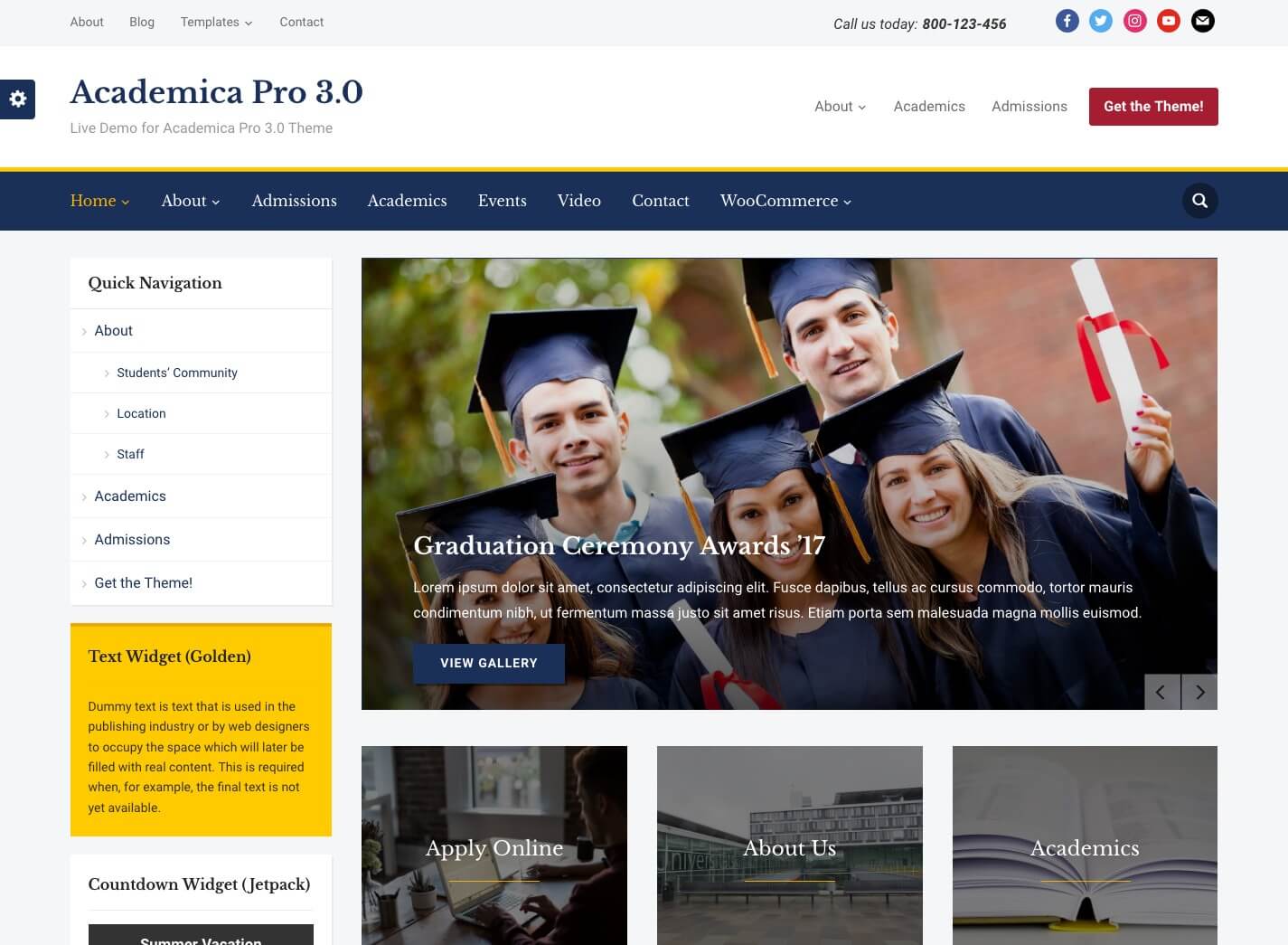Viewport: 1288px width, 945px height.
Task: Open the About Us image card
Action: pos(790,846)
